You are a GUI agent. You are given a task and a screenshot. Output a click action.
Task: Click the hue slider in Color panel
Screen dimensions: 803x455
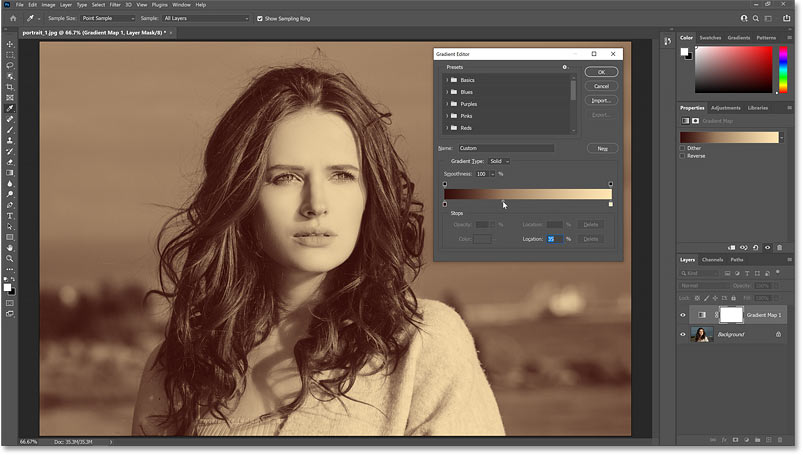[783, 70]
